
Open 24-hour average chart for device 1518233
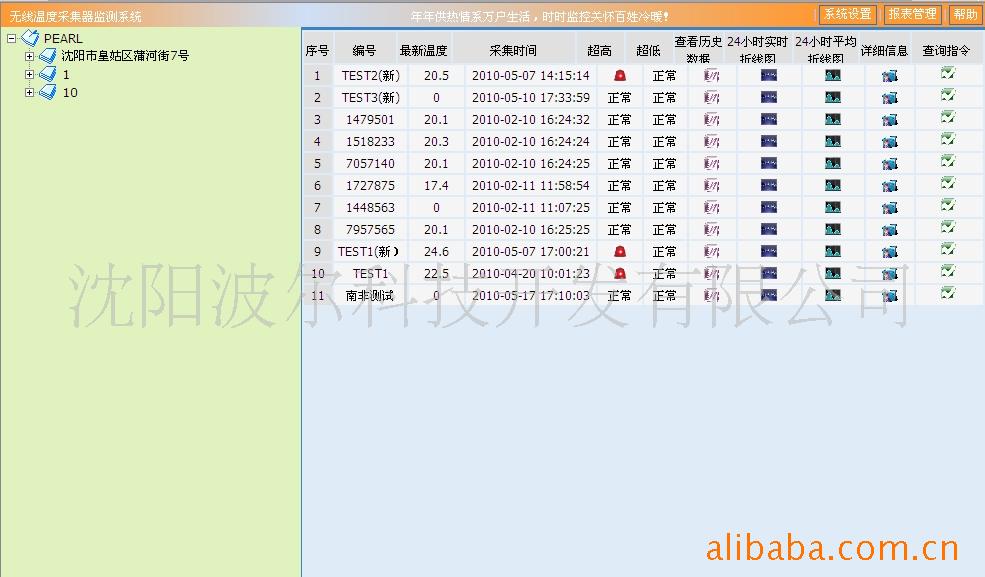tap(832, 141)
